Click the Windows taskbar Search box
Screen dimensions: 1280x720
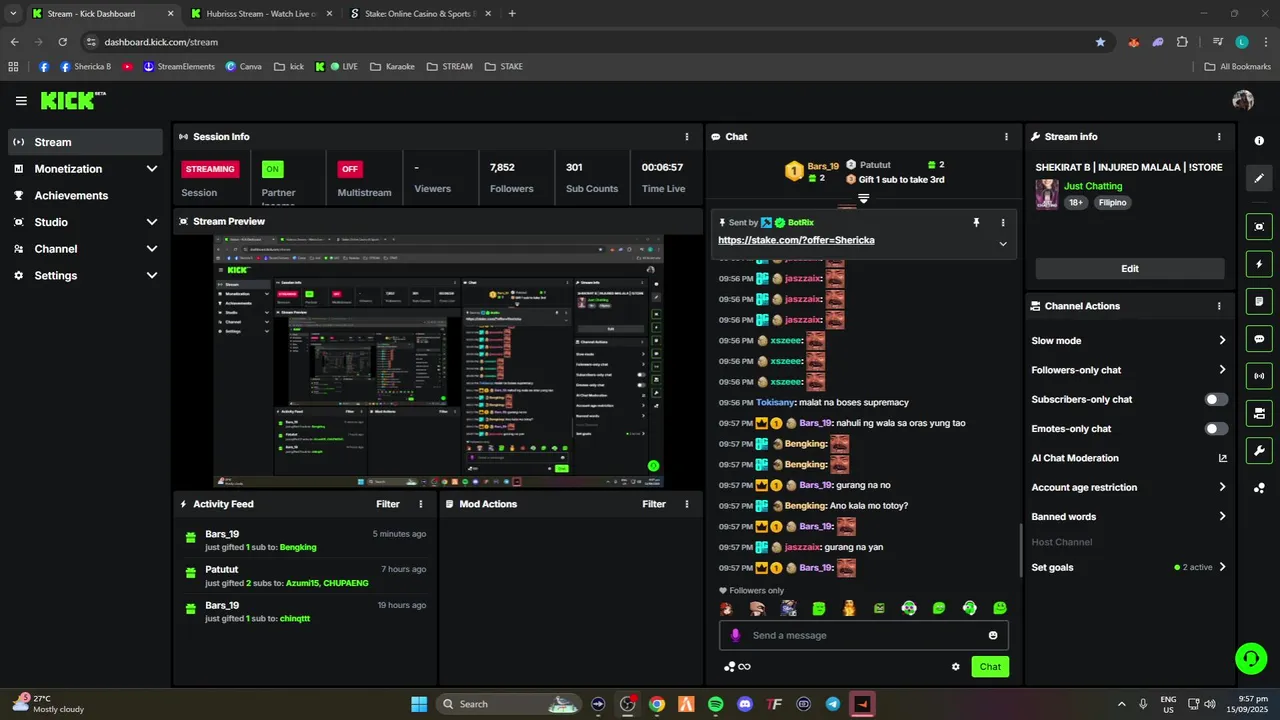[509, 704]
